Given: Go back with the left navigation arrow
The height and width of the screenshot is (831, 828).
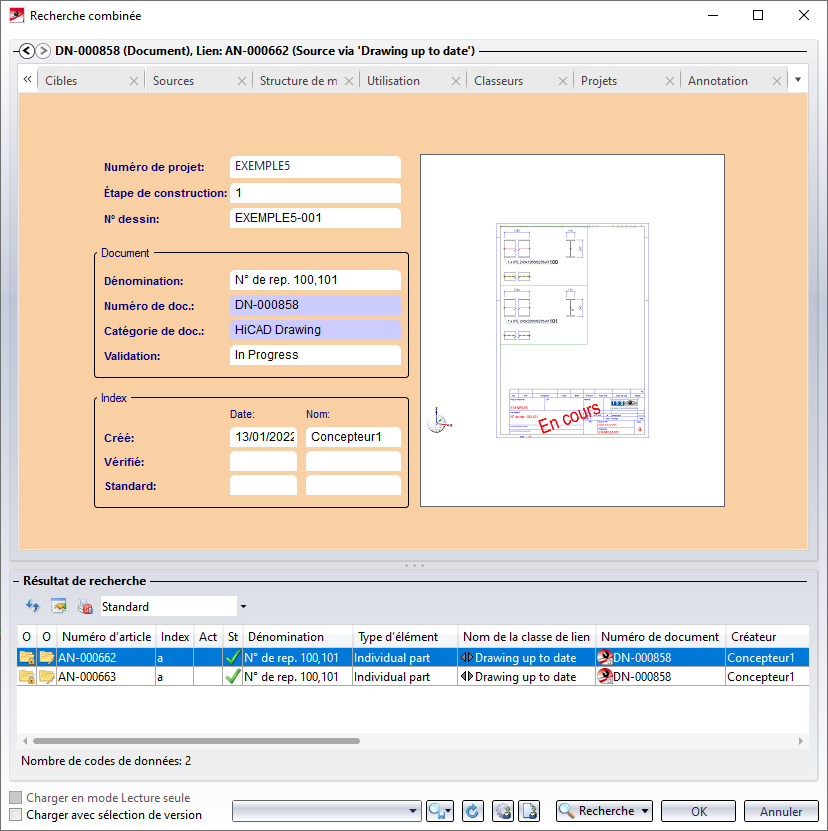Looking at the screenshot, I should coord(27,51).
